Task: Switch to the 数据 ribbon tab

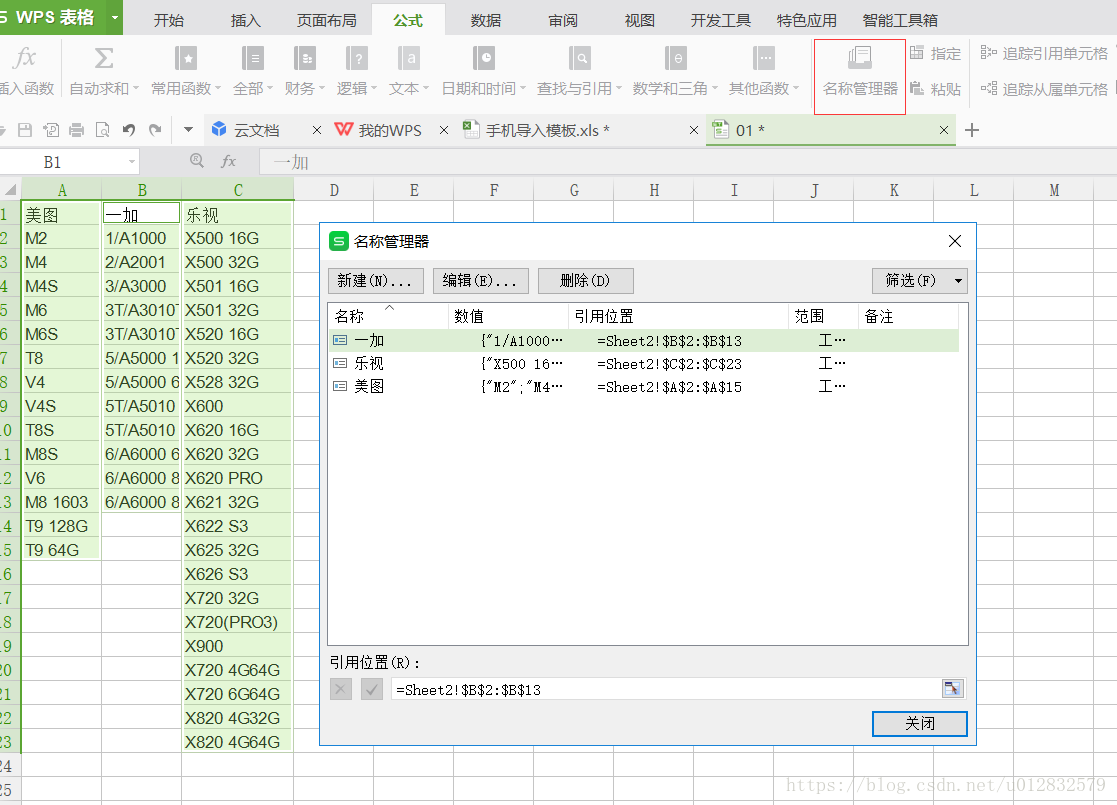Action: (486, 20)
